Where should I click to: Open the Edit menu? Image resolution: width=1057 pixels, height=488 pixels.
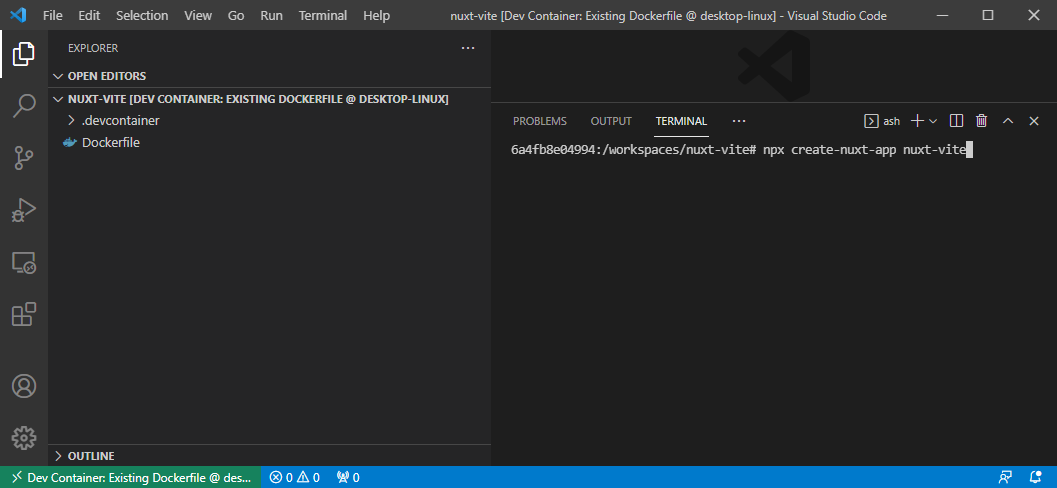point(89,16)
